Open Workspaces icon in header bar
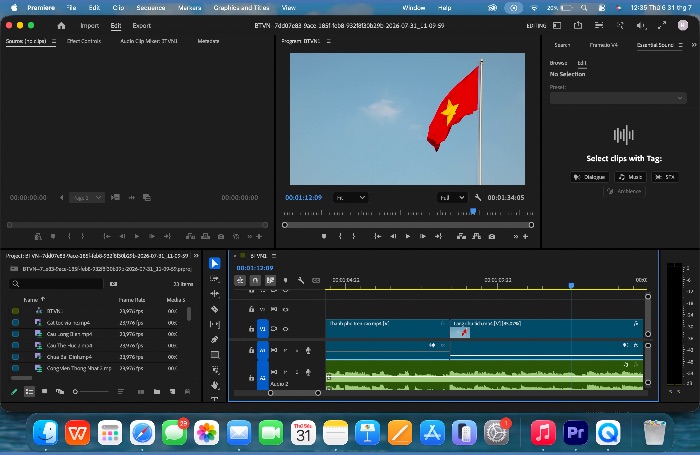Screen dimensions: 700x455 tap(557, 25)
